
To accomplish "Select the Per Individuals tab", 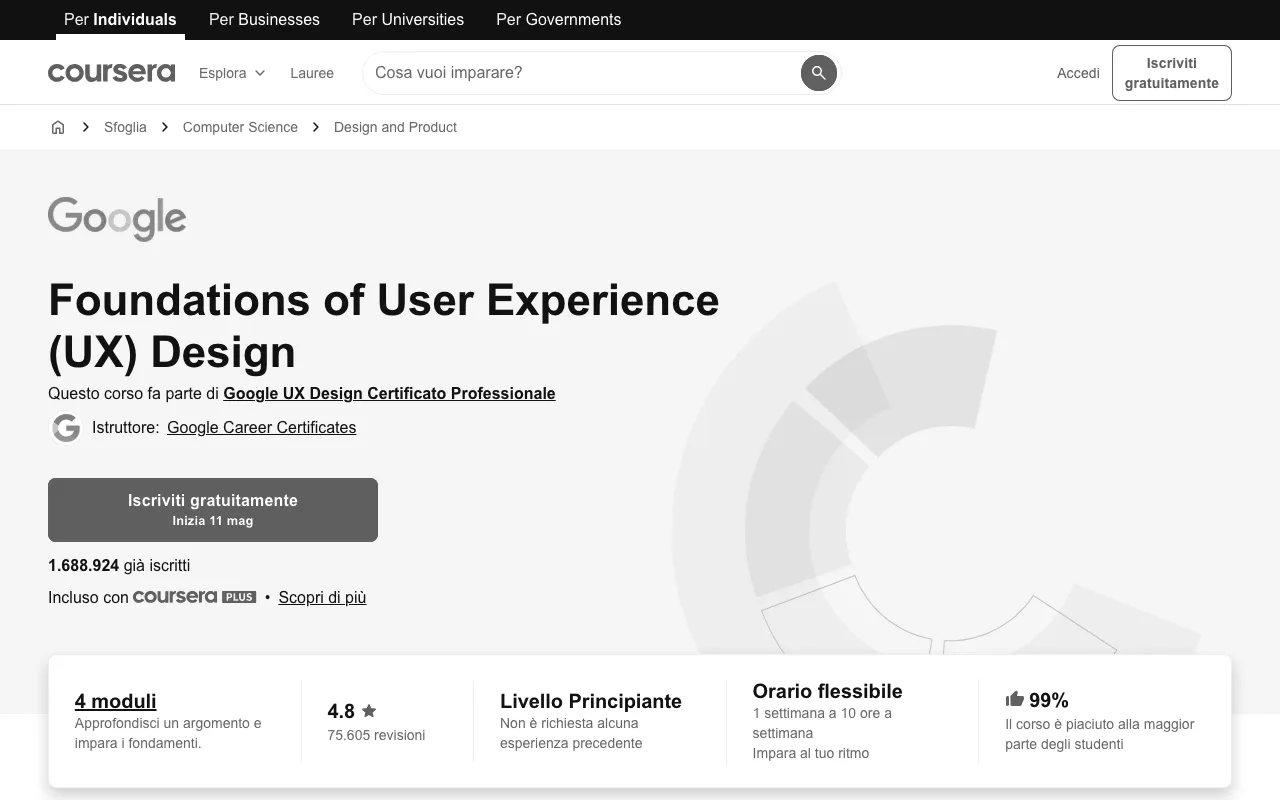I will [x=120, y=19].
